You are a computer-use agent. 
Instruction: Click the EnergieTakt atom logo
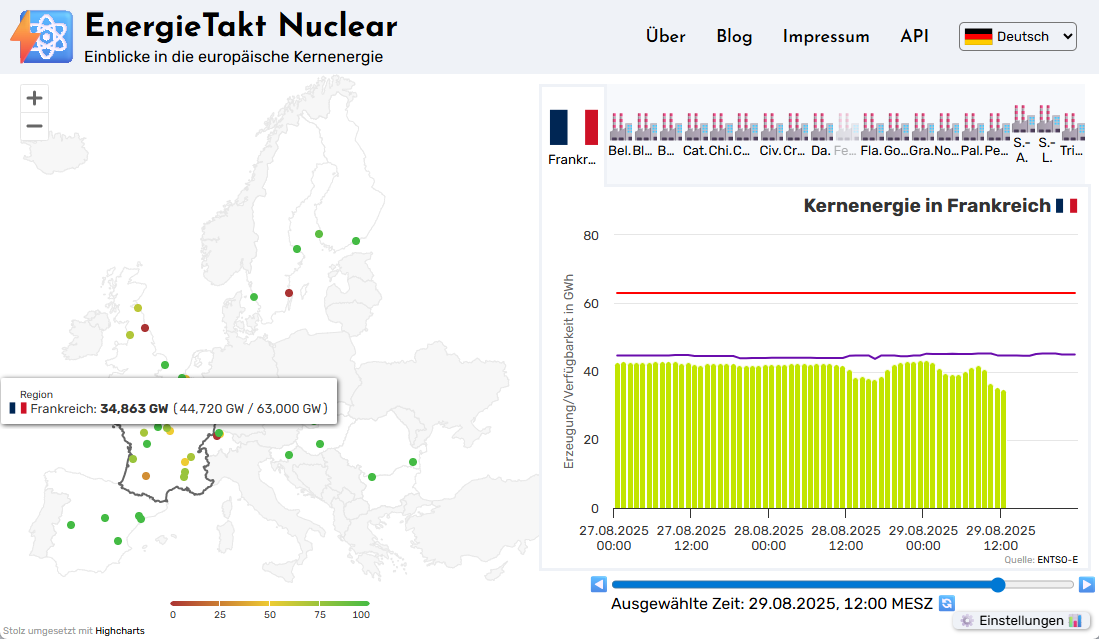(x=42, y=37)
